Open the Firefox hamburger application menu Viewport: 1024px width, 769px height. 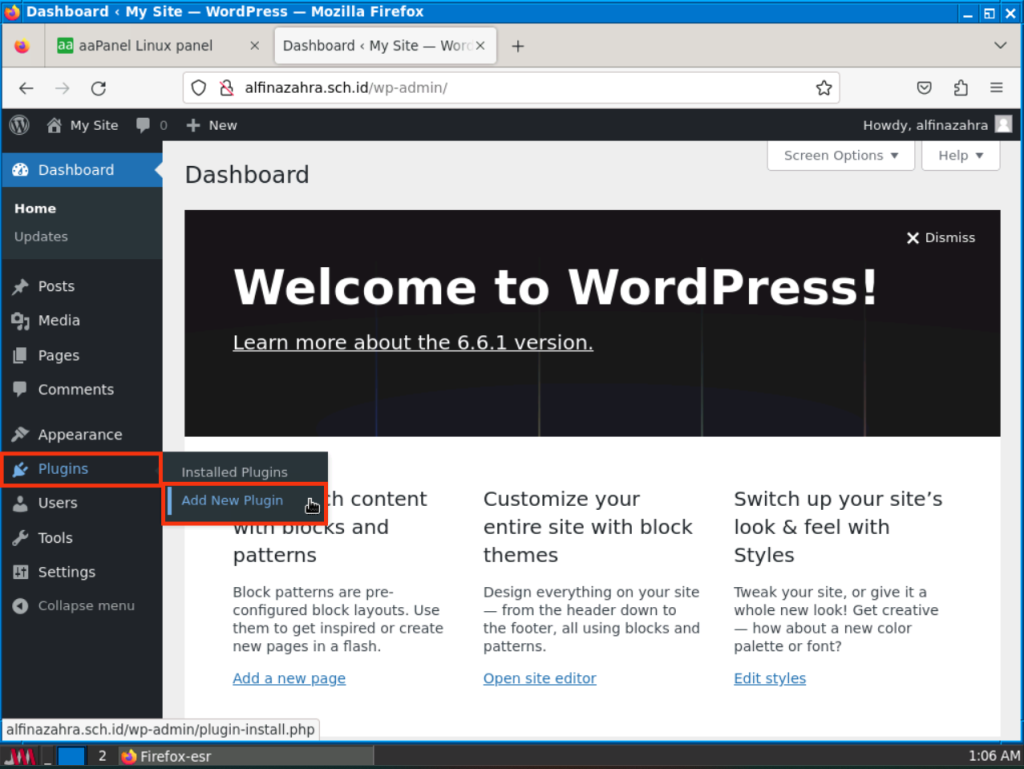(996, 88)
